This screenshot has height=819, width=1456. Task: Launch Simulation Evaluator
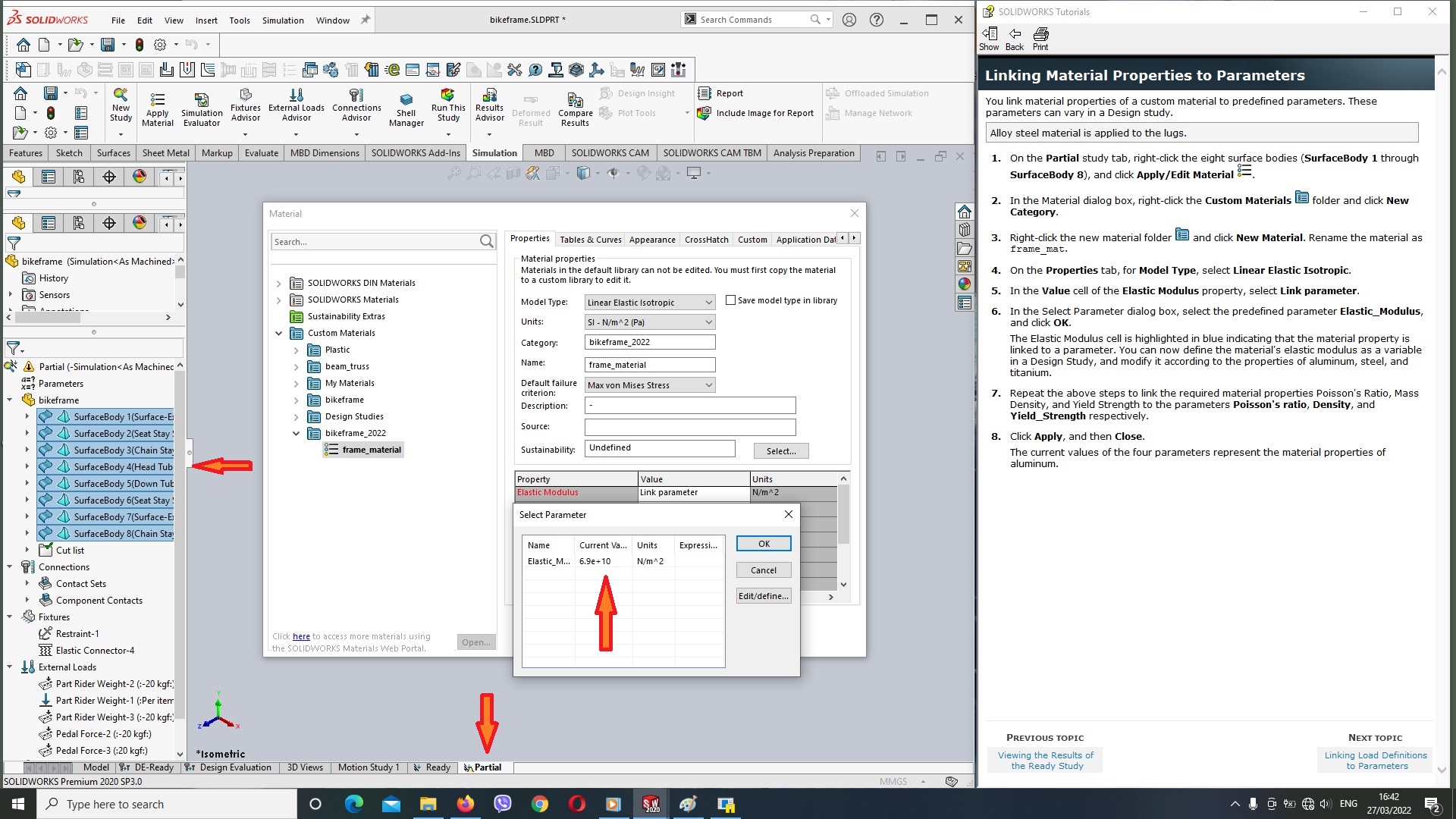[x=202, y=109]
